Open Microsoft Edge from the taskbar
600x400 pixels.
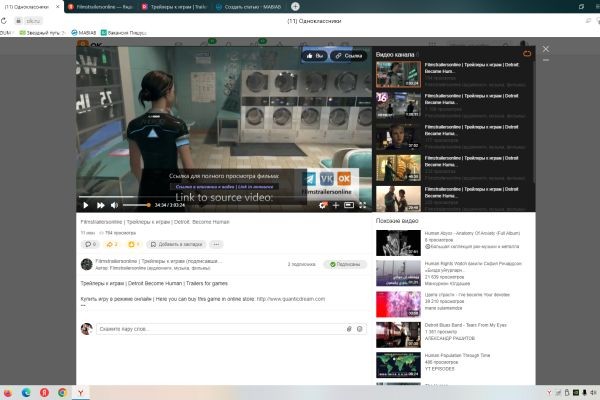click(26, 392)
